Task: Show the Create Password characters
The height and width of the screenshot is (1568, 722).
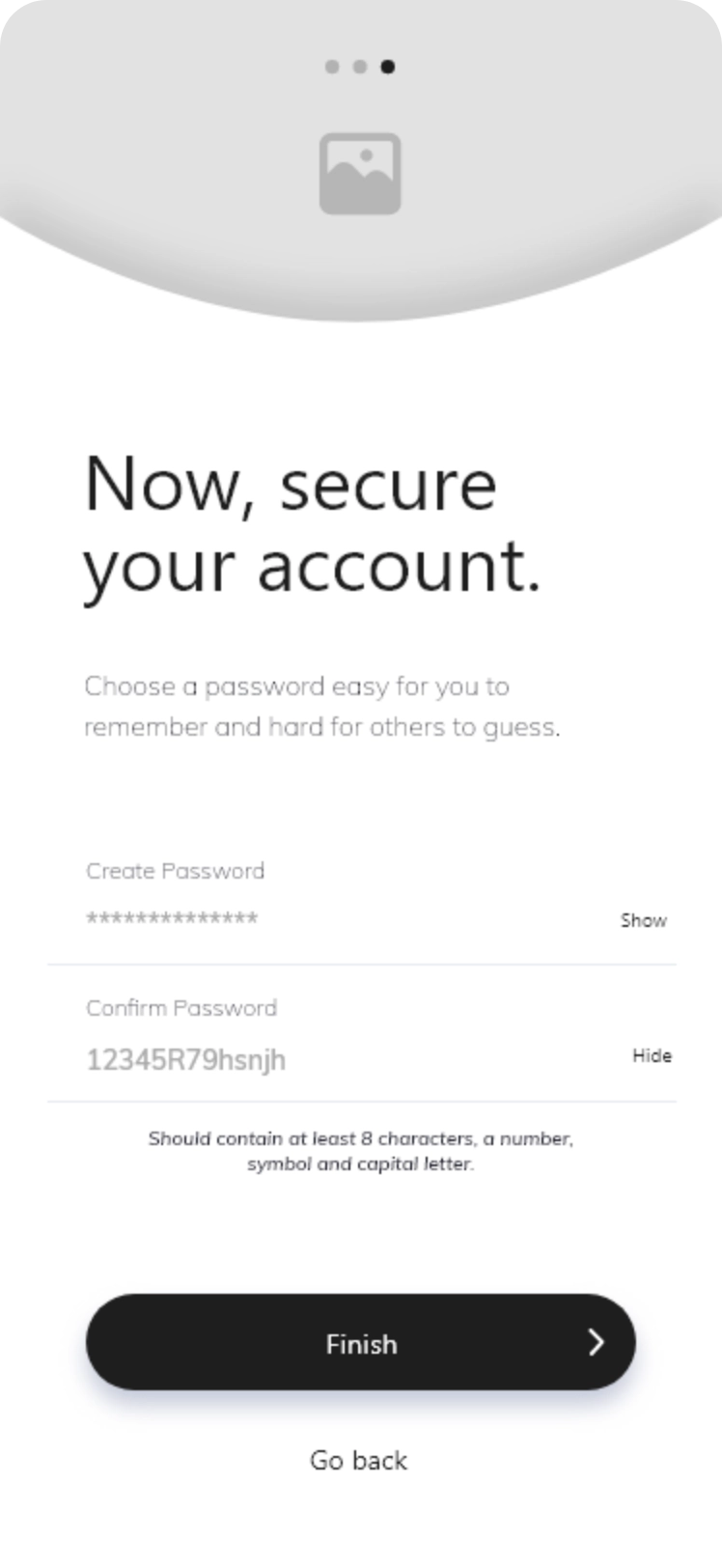Action: (643, 920)
